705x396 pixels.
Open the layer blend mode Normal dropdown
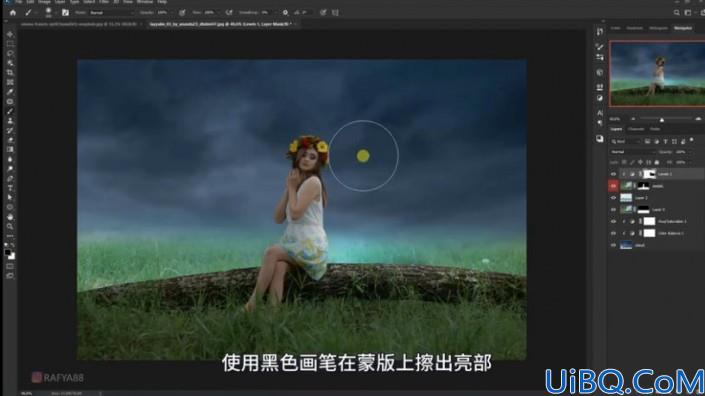[633, 152]
